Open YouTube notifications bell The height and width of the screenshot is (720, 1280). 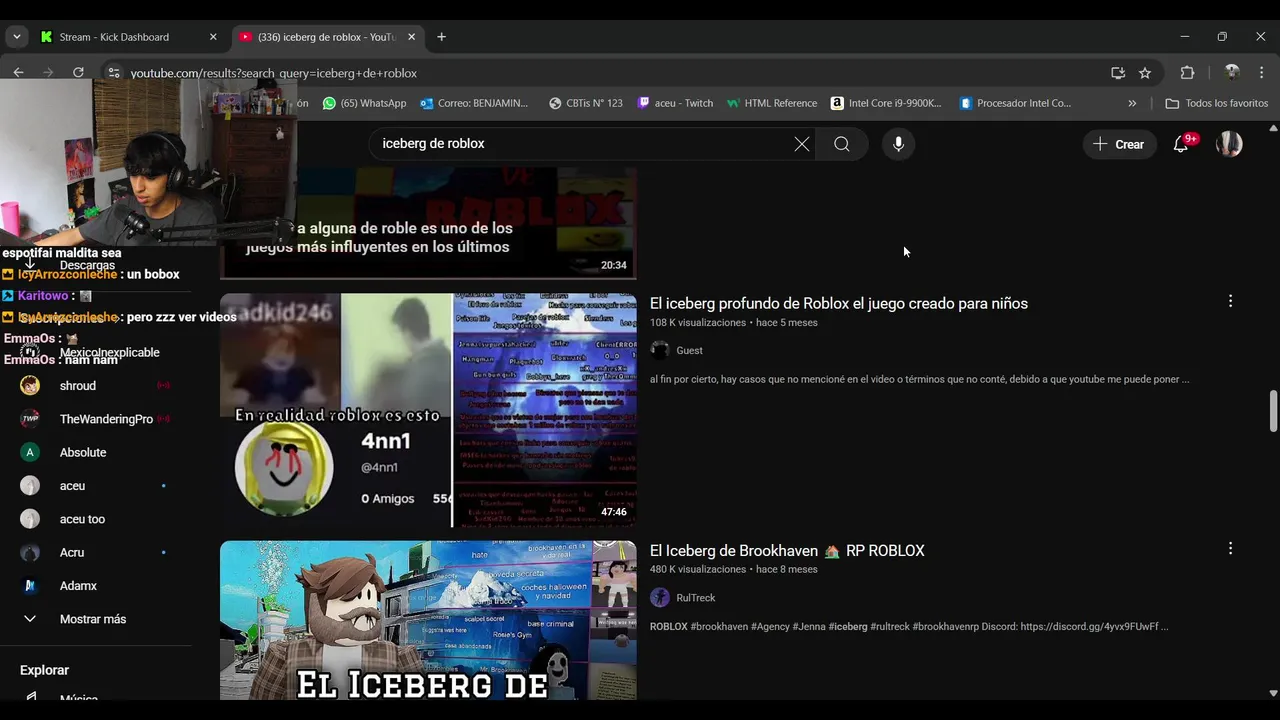(1181, 144)
